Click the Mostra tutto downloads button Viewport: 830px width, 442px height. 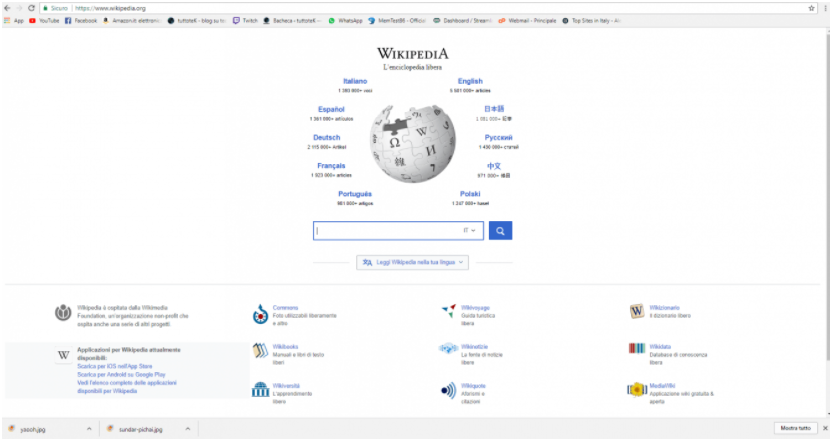pos(795,428)
